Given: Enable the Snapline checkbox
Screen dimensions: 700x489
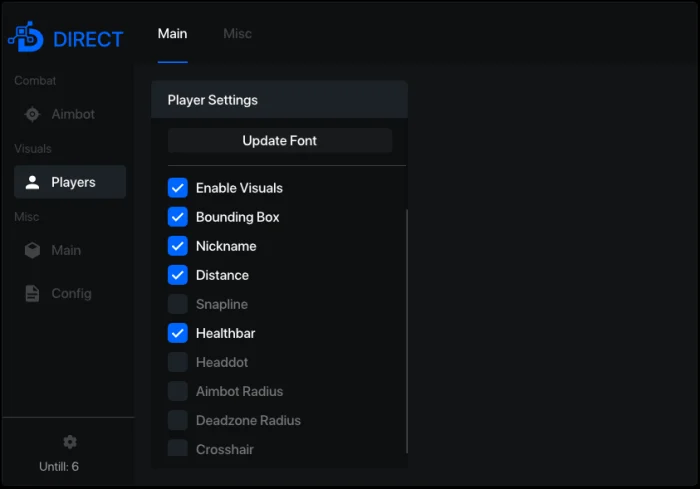Looking at the screenshot, I should click(x=178, y=304).
